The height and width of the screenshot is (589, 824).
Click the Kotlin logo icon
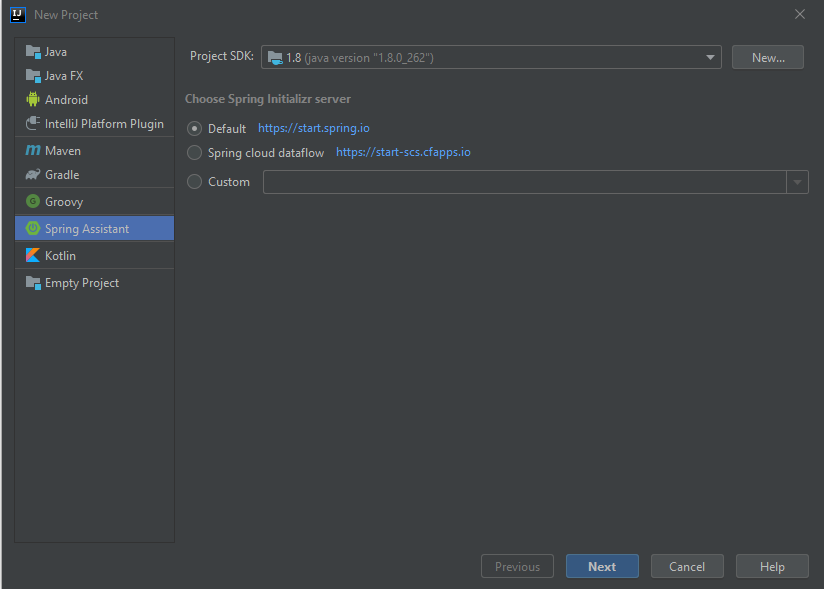click(33, 256)
